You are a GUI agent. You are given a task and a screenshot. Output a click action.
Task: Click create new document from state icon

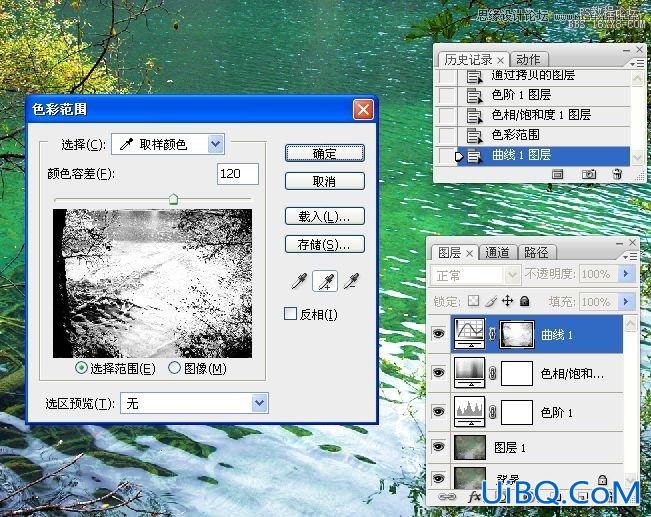(558, 174)
